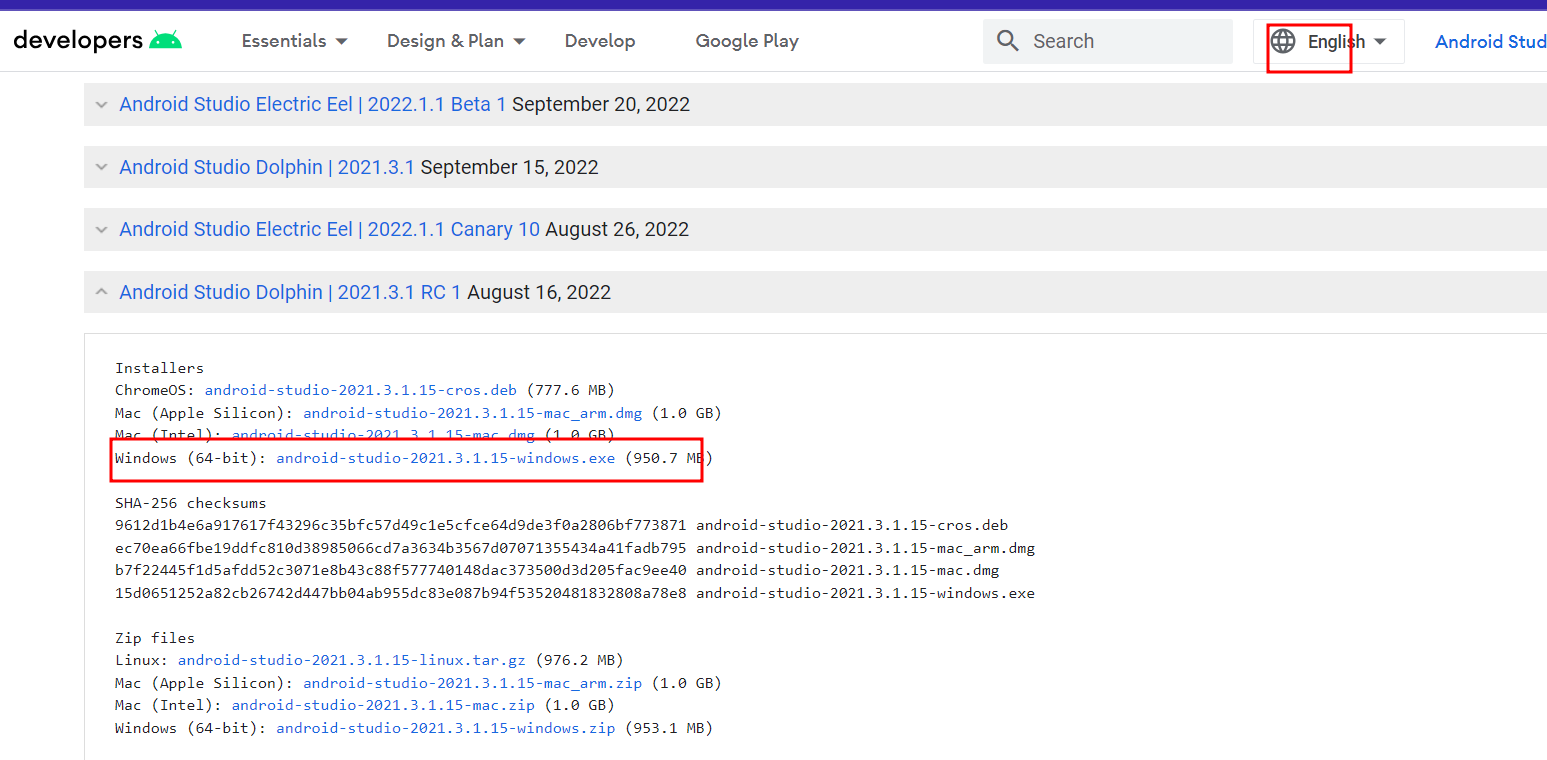Viewport: 1547px width, 760px height.
Task: Click the checksum starting with ec70ea66fbe1
Action: [x=401, y=548]
